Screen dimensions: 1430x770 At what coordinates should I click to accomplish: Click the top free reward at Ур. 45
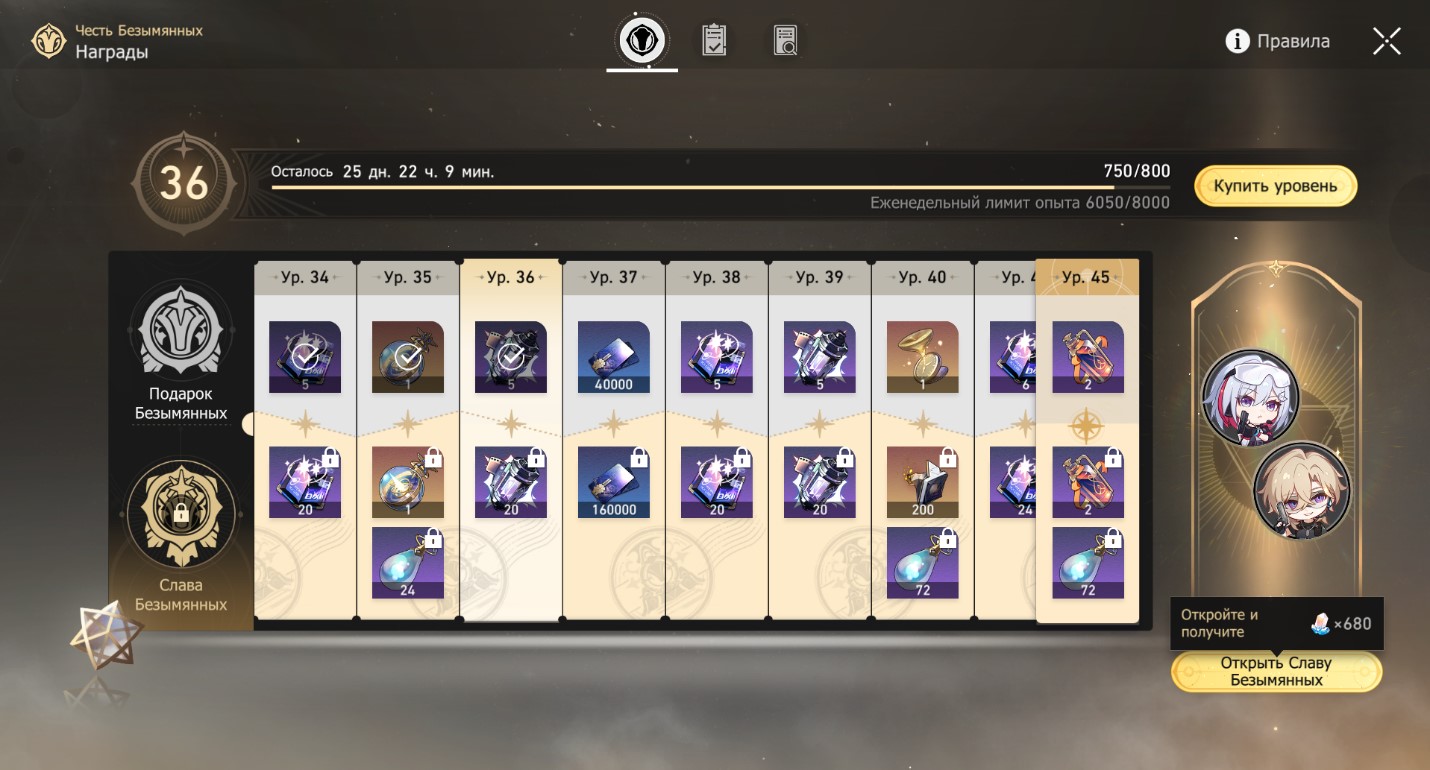1088,357
